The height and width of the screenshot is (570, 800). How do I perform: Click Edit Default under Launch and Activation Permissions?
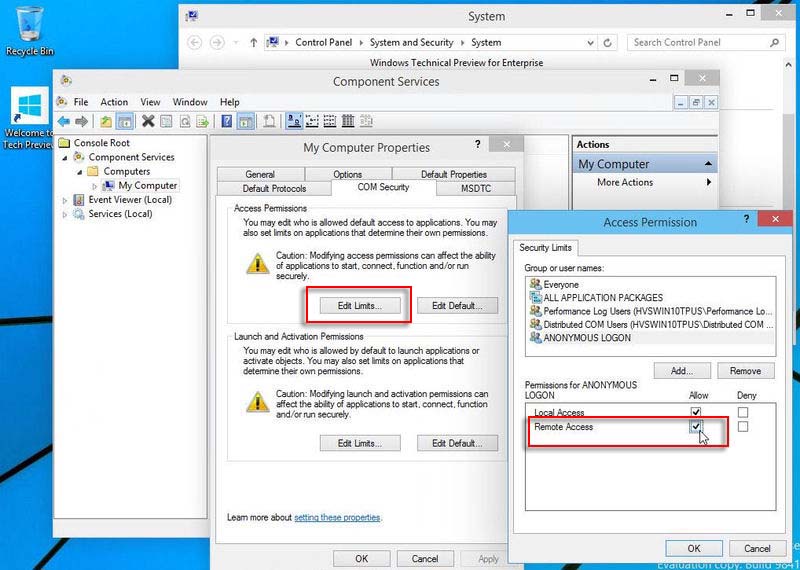[457, 443]
